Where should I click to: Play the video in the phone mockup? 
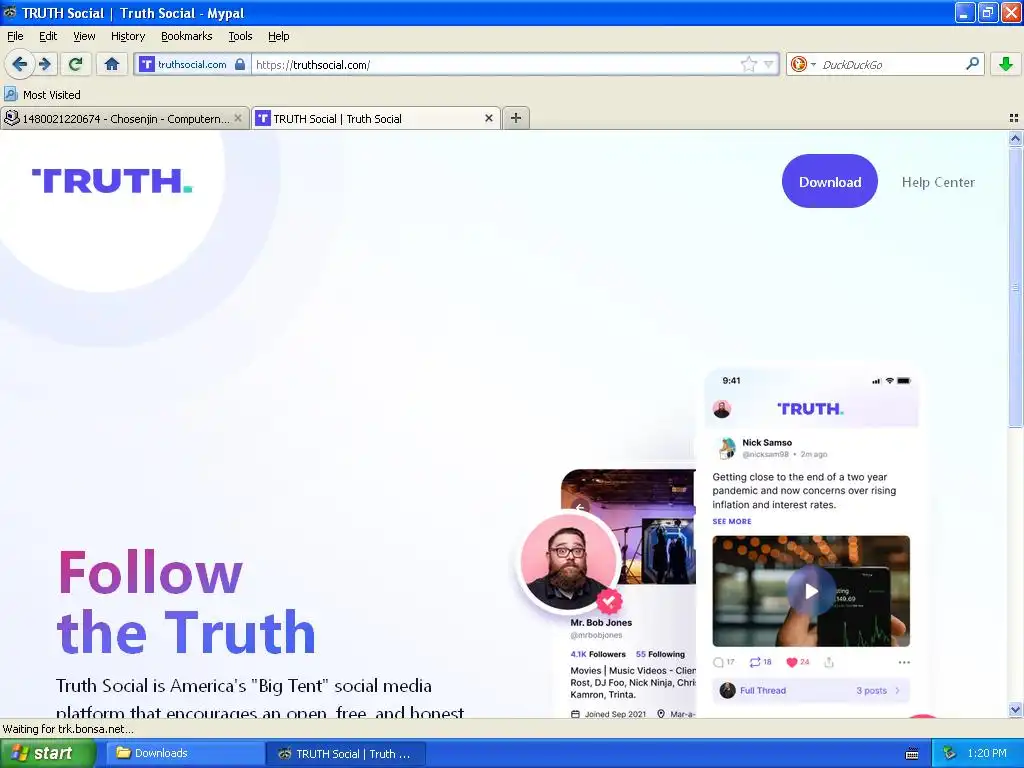tap(811, 591)
